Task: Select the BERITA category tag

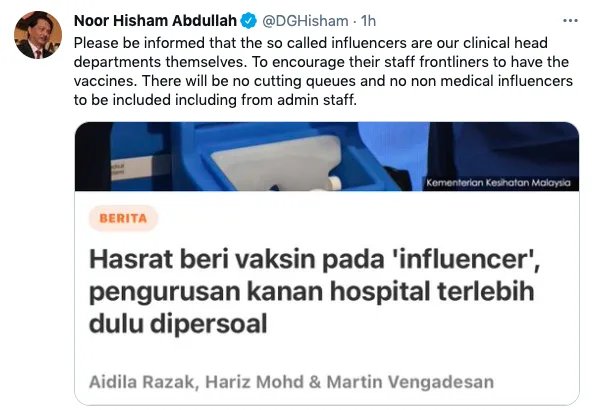Action: 123,218
